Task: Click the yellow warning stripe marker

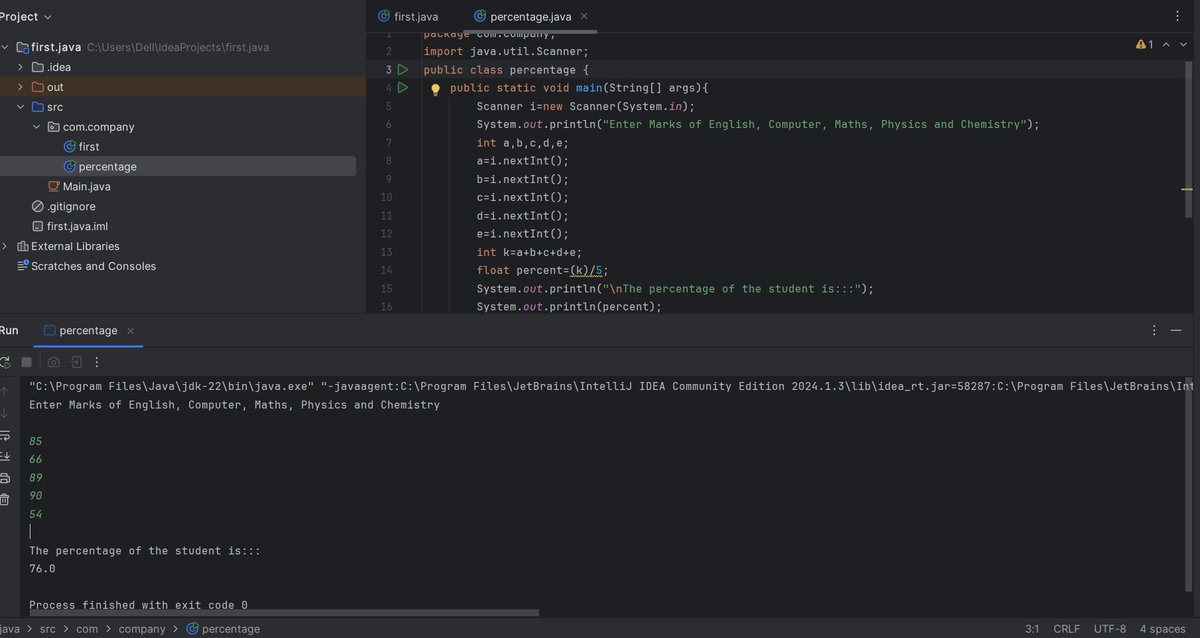Action: click(x=1188, y=188)
